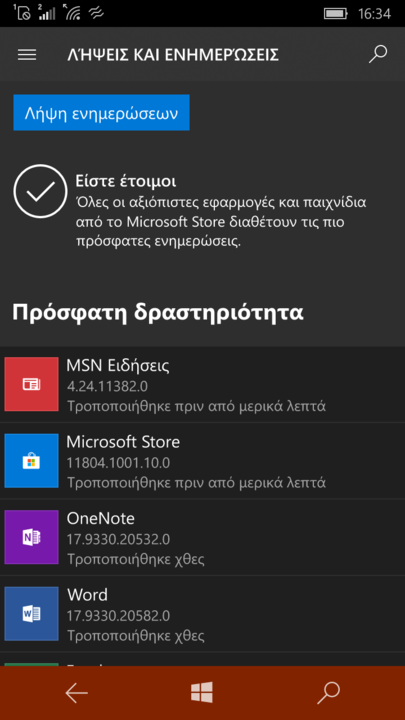Tap the Wi-Fi status icon

tap(73, 12)
